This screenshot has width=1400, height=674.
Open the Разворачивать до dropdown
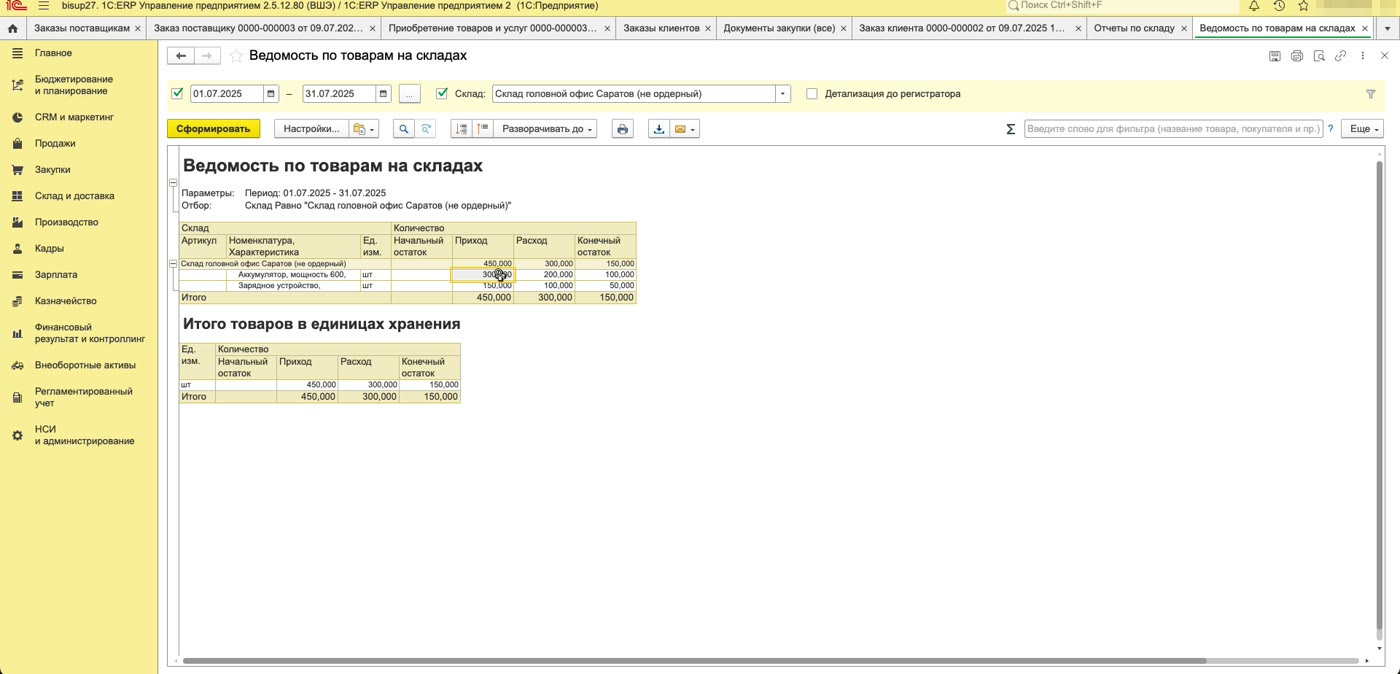(547, 129)
